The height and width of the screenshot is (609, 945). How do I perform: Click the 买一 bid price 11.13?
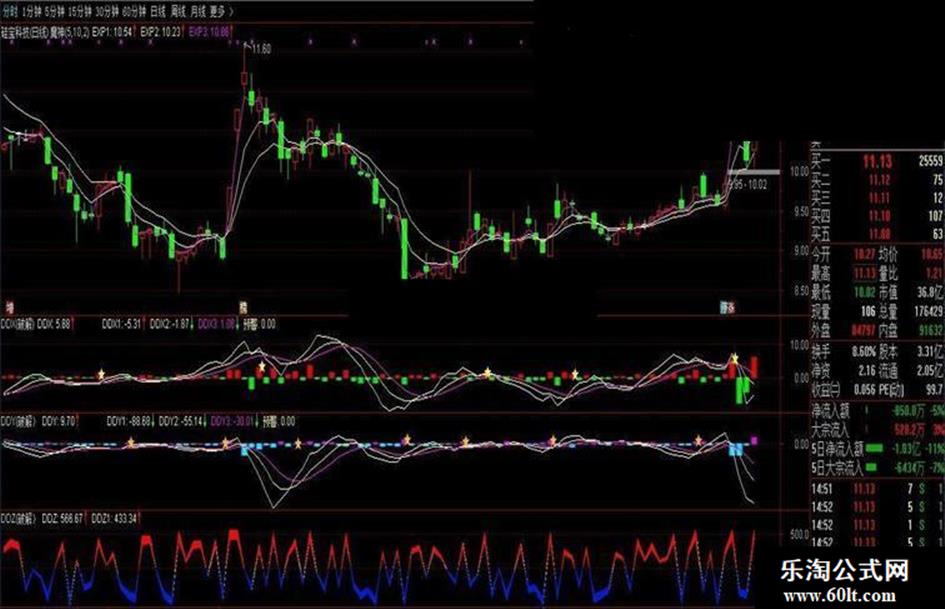pos(877,162)
